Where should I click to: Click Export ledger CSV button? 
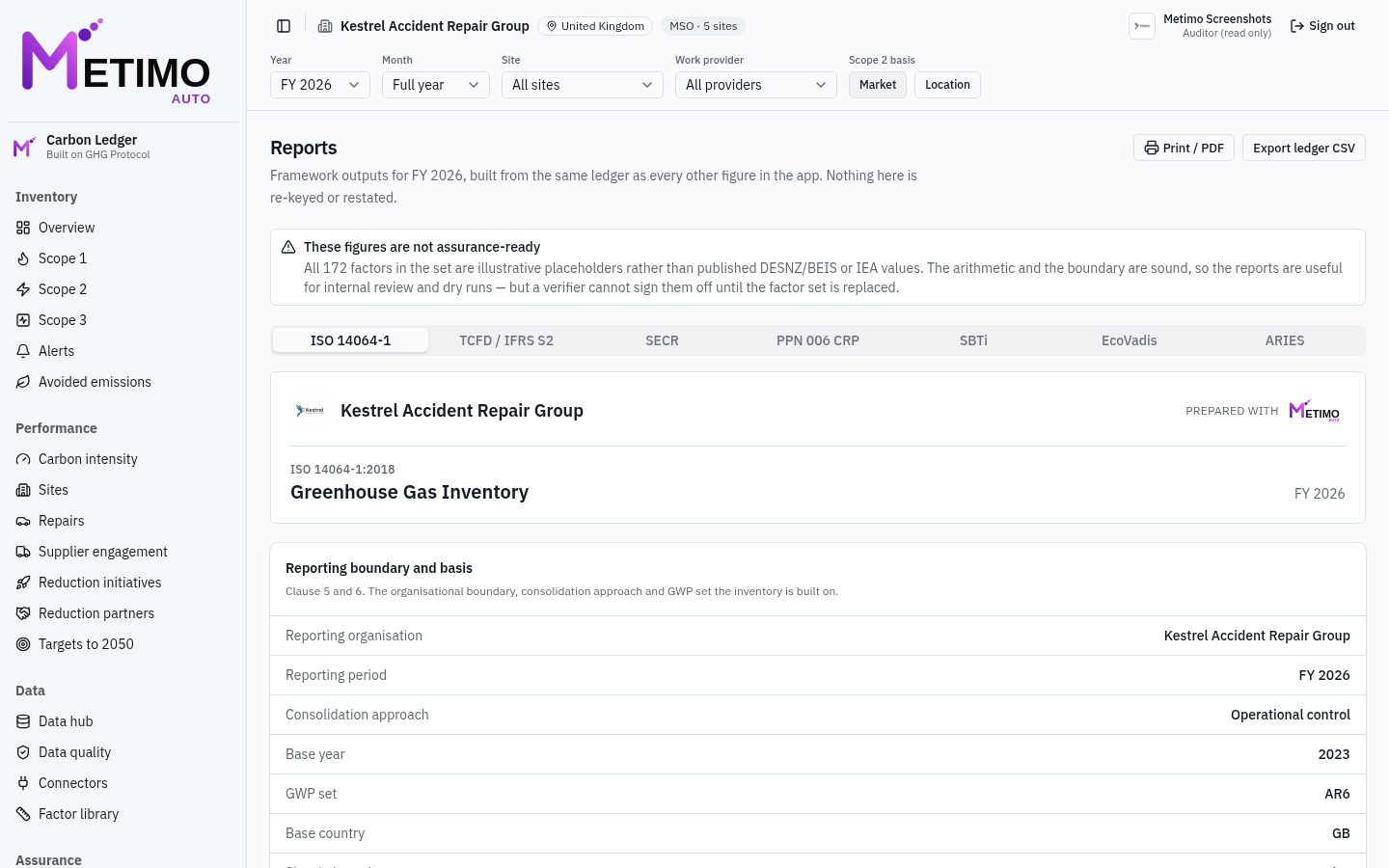click(x=1304, y=148)
